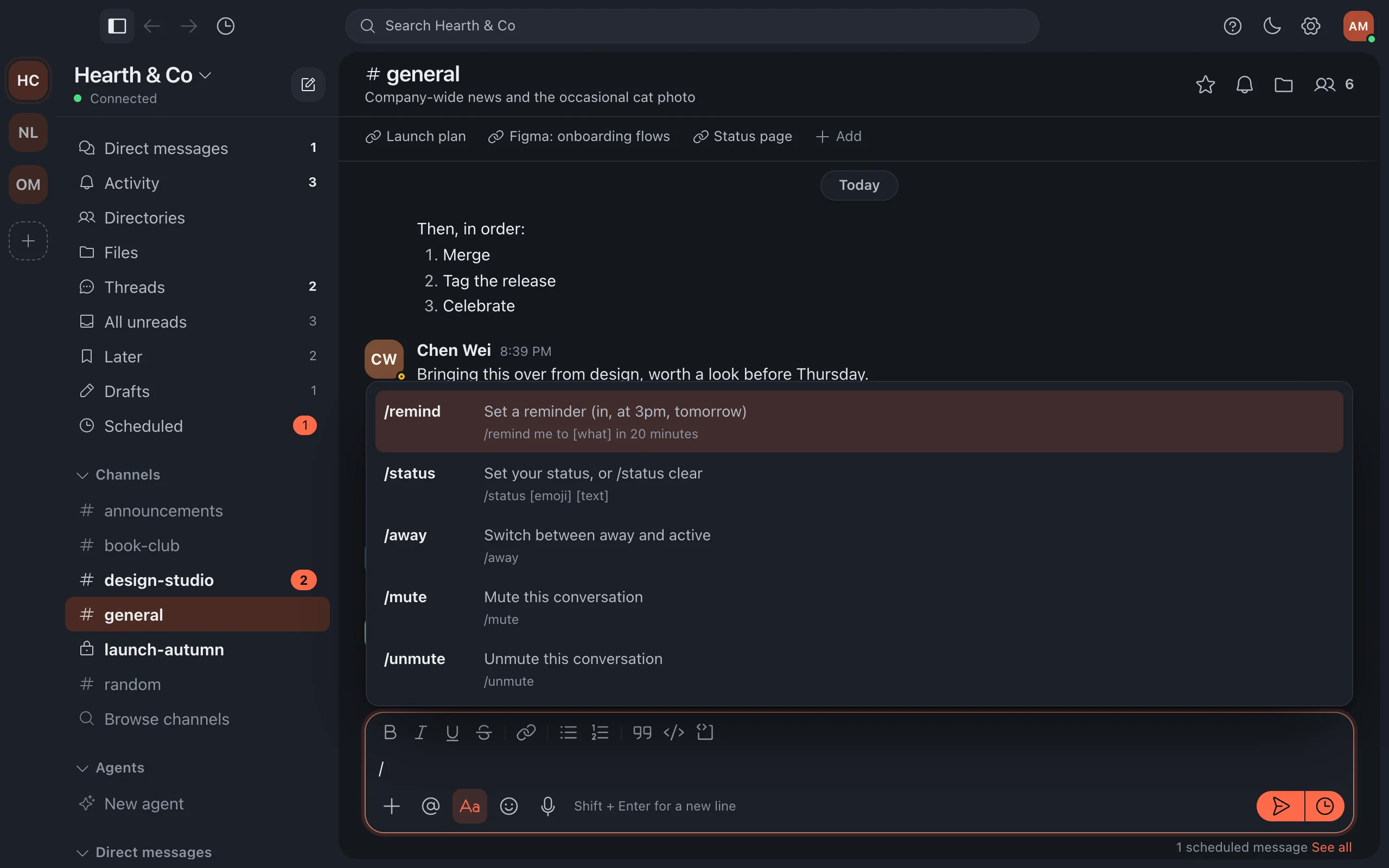The height and width of the screenshot is (868, 1389).
Task: Select the /remind command
Action: coord(859,422)
